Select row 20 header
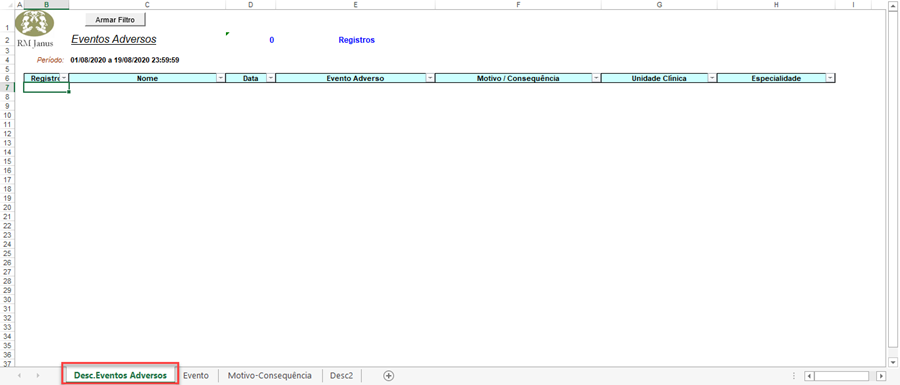The height and width of the screenshot is (385, 900). coord(7,207)
